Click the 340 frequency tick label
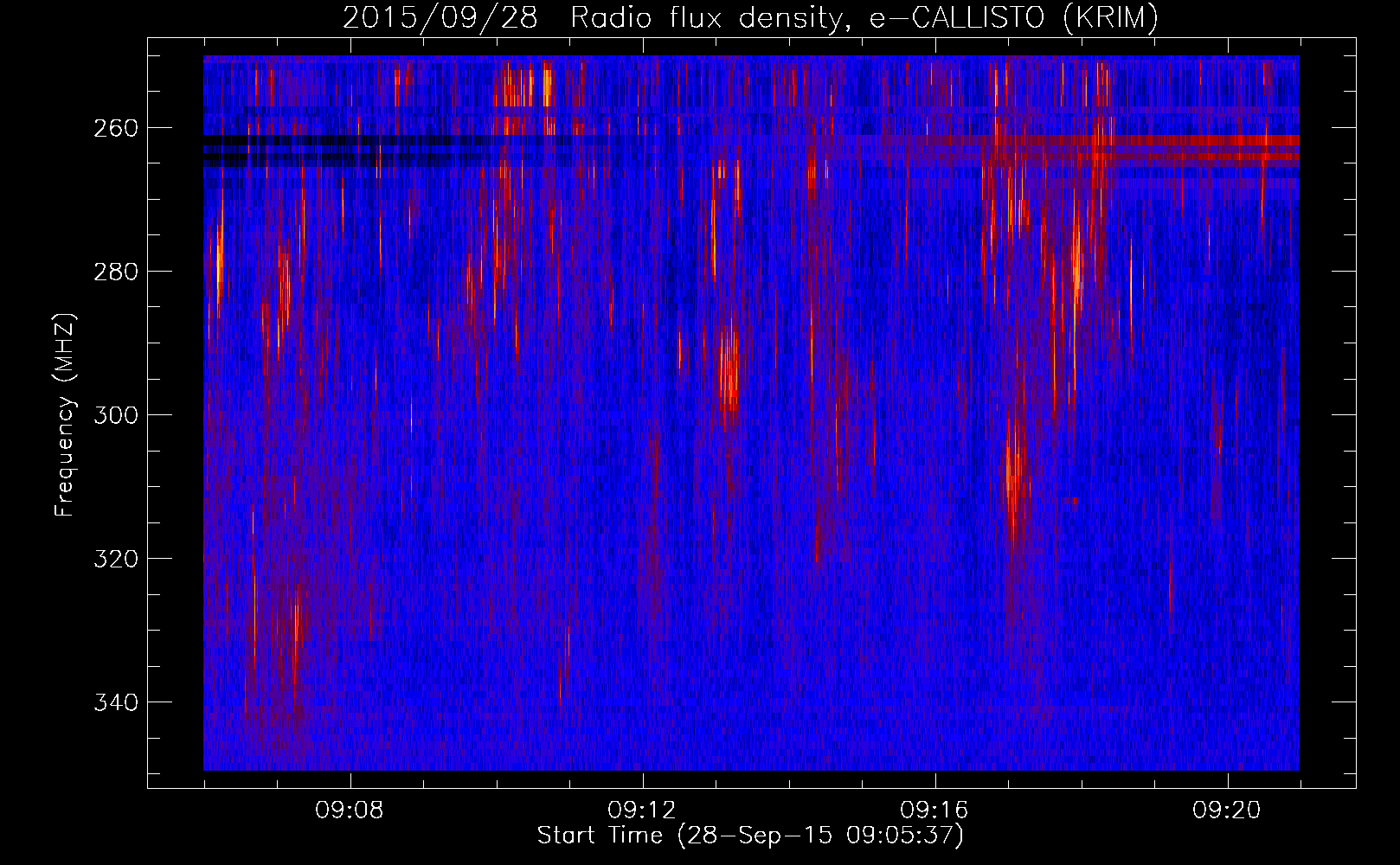Screen dimensions: 1400x865 [x=115, y=702]
